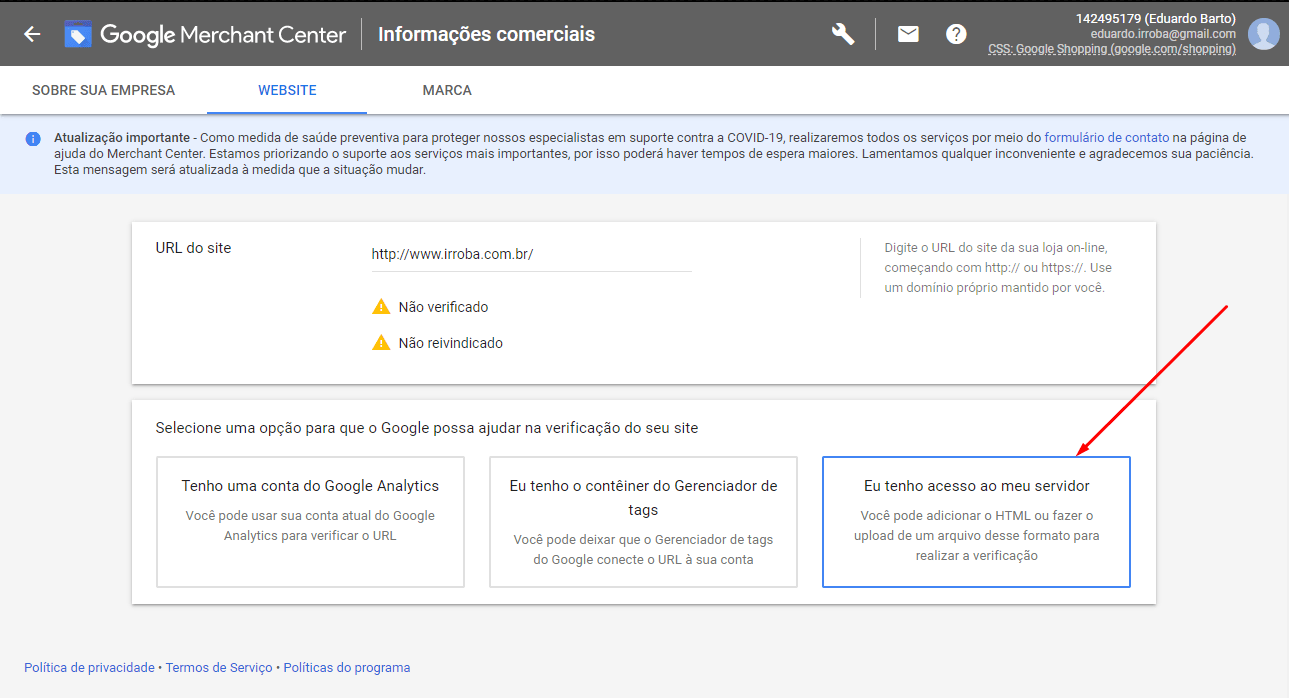Viewport: 1289px width, 698px height.
Task: Choose the Google Analytics account option
Action: (x=310, y=522)
